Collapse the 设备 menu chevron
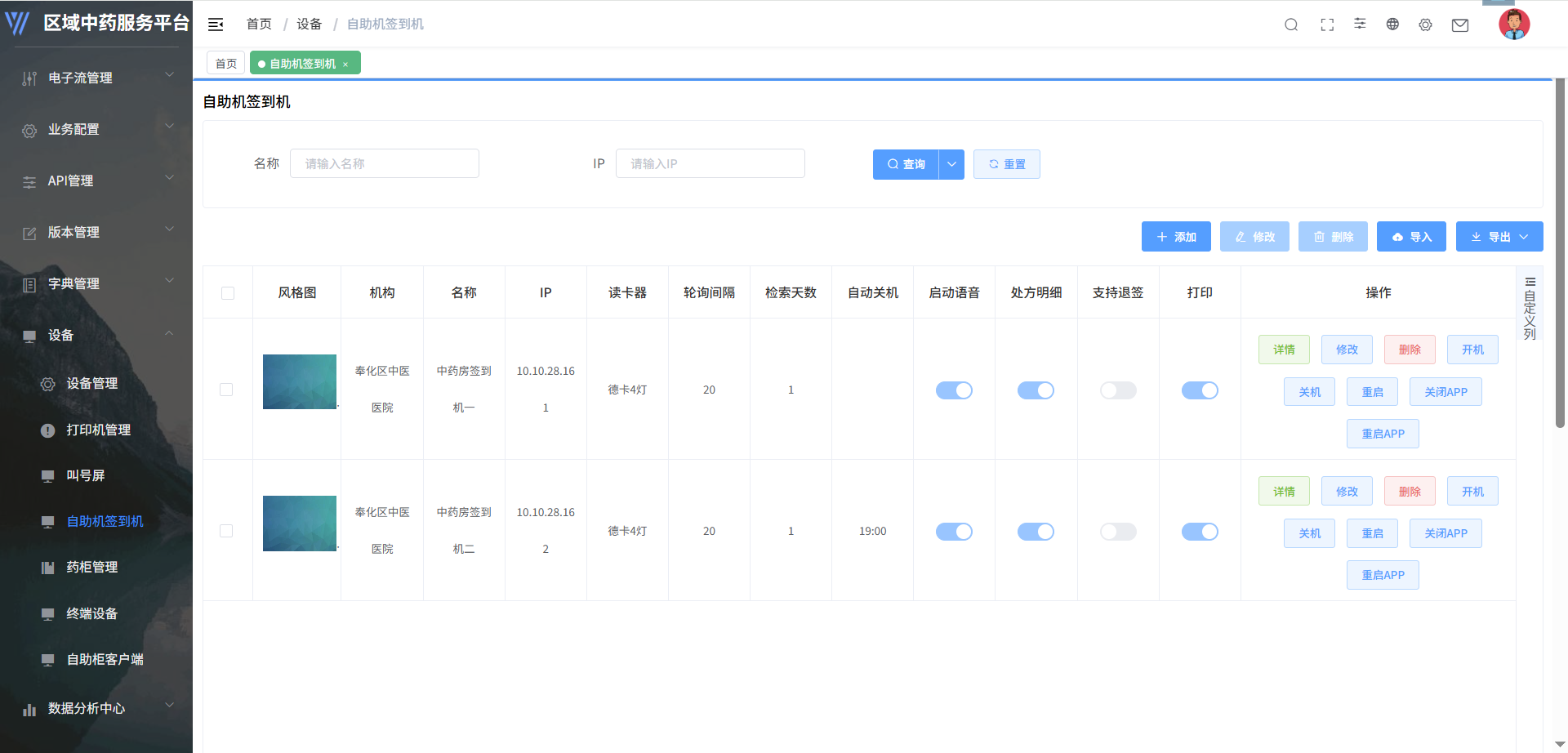1568x753 pixels. (x=170, y=332)
